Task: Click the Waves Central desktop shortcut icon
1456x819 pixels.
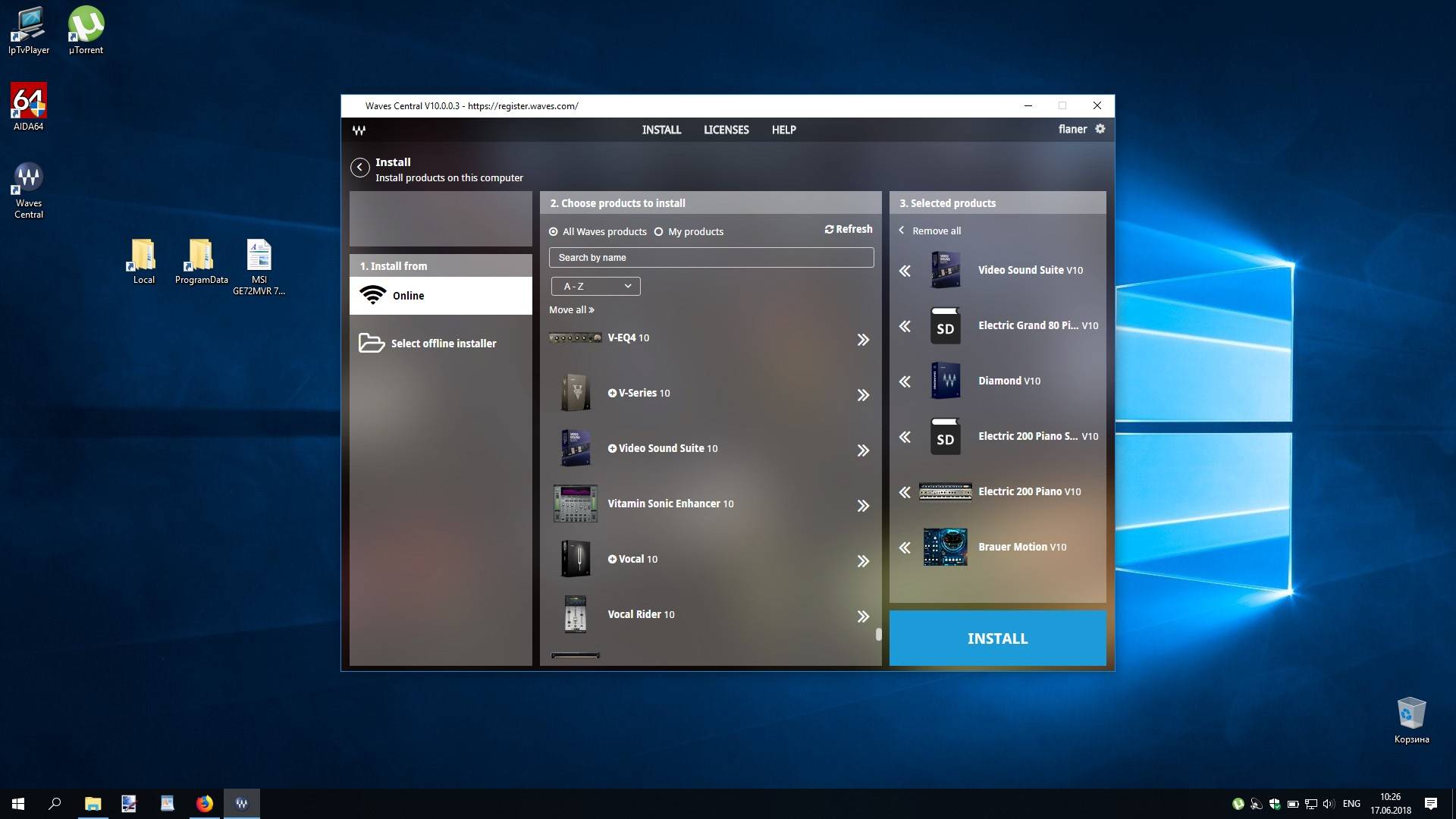Action: (x=28, y=190)
